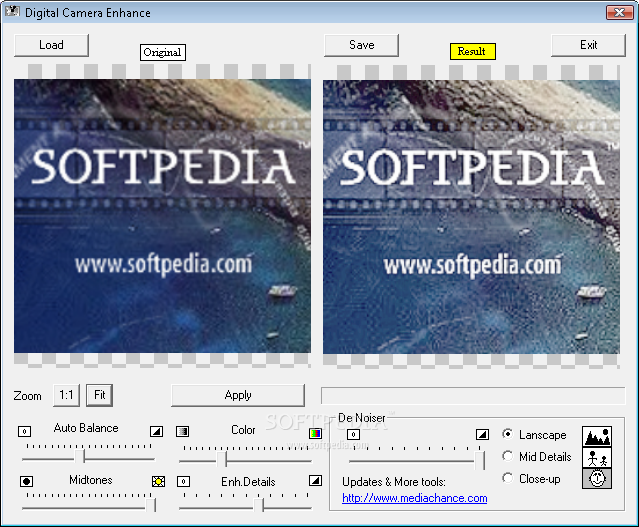Open the www.mediachance.com link
Viewport: 639px width, 527px height.
point(414,498)
